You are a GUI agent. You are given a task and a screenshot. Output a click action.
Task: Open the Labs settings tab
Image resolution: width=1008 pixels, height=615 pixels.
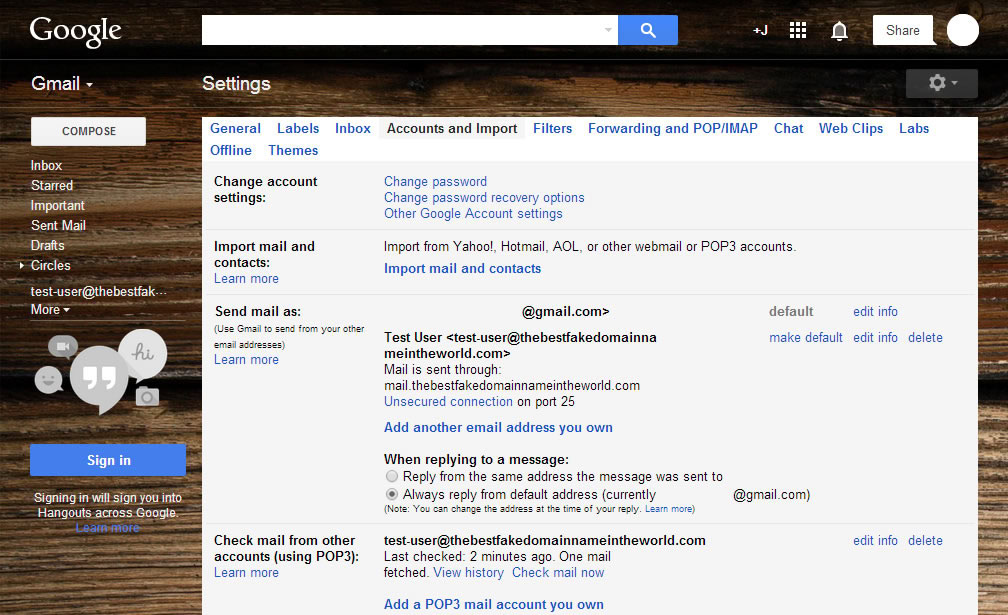pos(913,128)
